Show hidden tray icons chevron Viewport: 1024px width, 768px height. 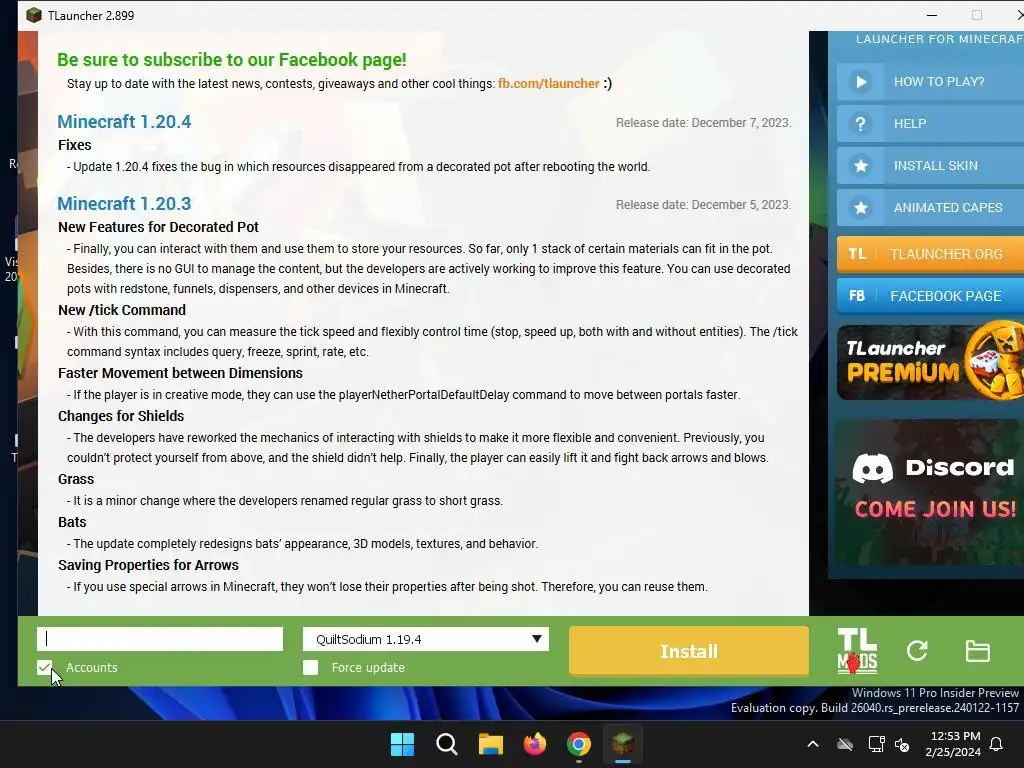point(813,744)
